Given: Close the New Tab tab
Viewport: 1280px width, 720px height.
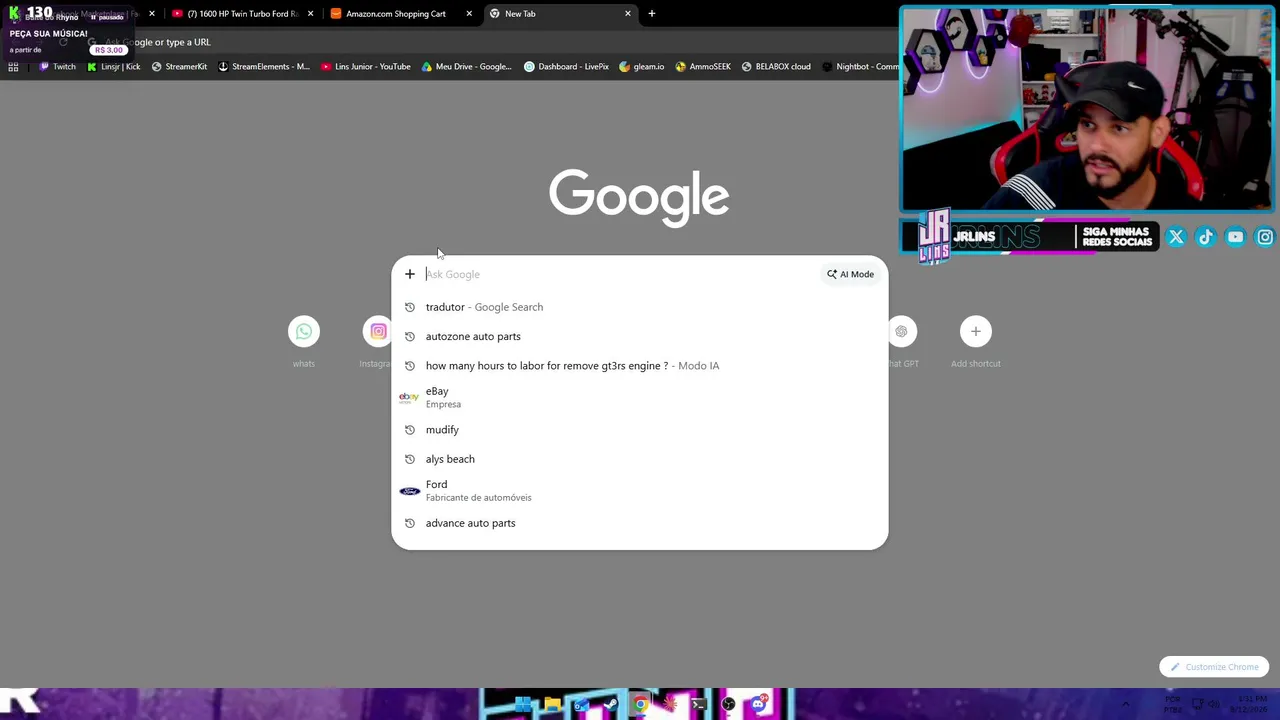Looking at the screenshot, I should tap(628, 14).
